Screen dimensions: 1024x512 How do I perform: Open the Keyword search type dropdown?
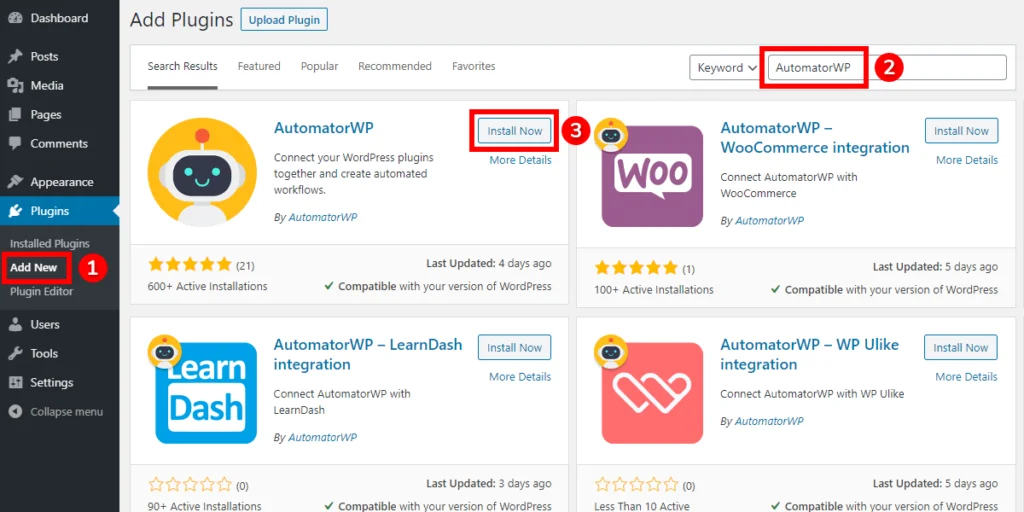725,68
